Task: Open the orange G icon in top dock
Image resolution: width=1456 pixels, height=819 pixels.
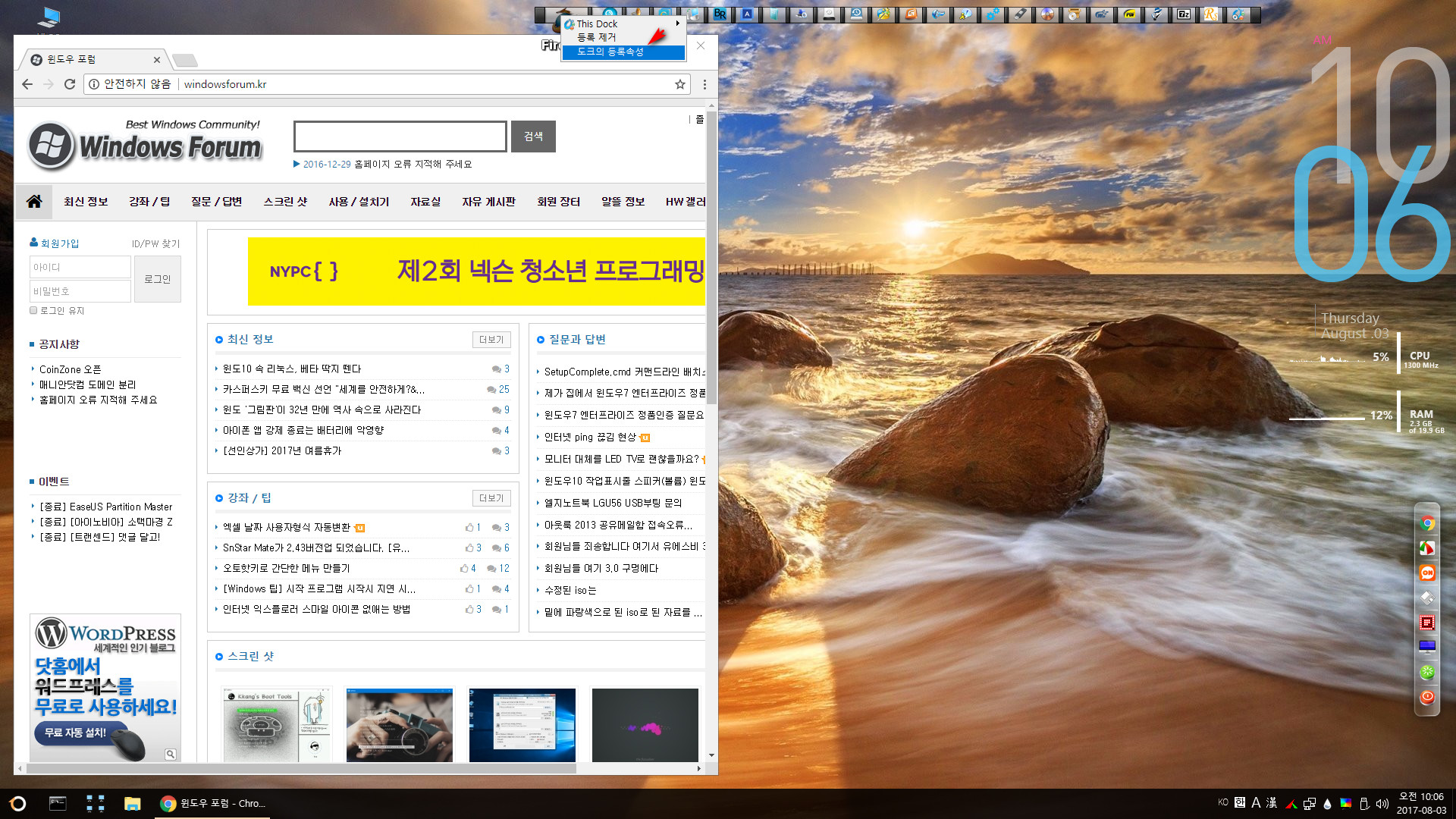Action: pyautogui.click(x=911, y=14)
